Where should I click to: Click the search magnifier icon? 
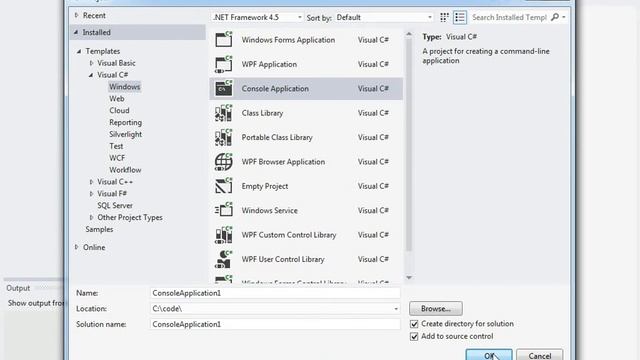coord(555,17)
